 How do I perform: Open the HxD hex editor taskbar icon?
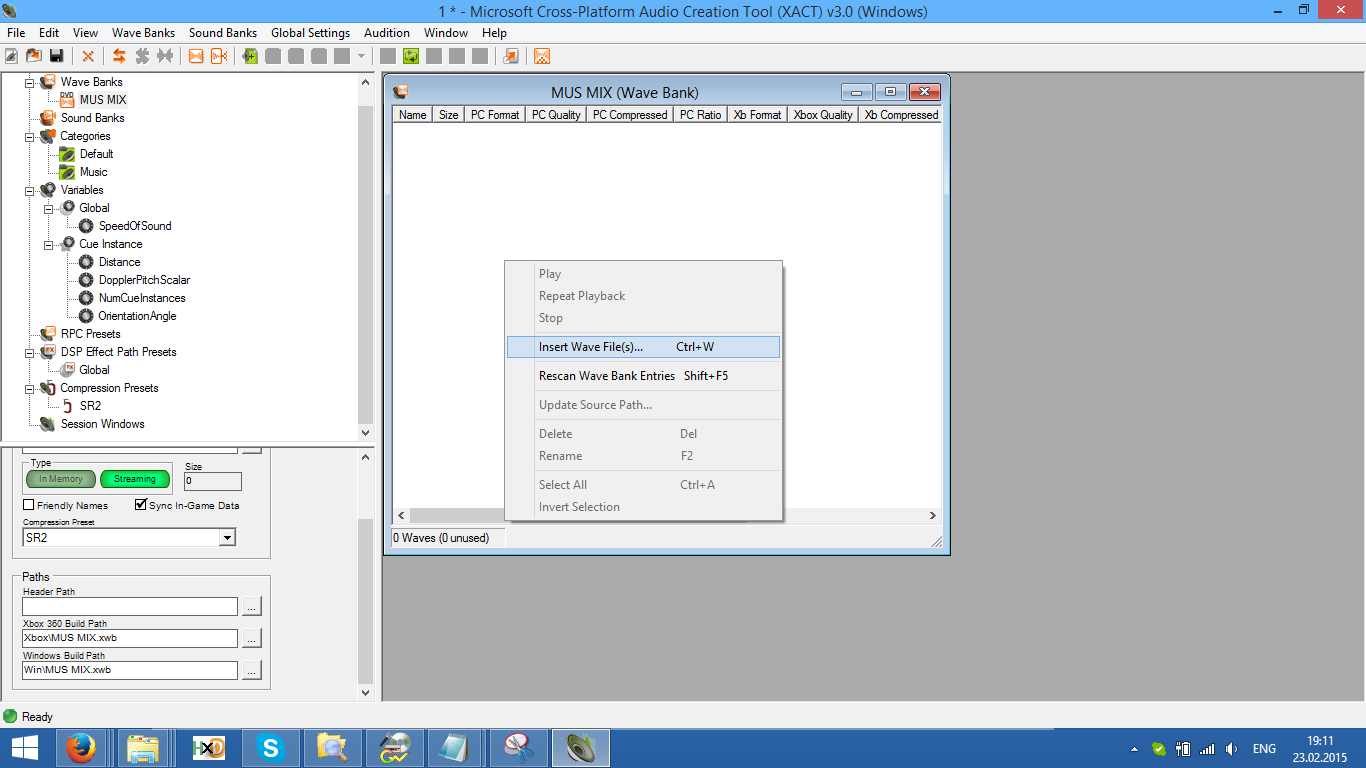point(207,748)
